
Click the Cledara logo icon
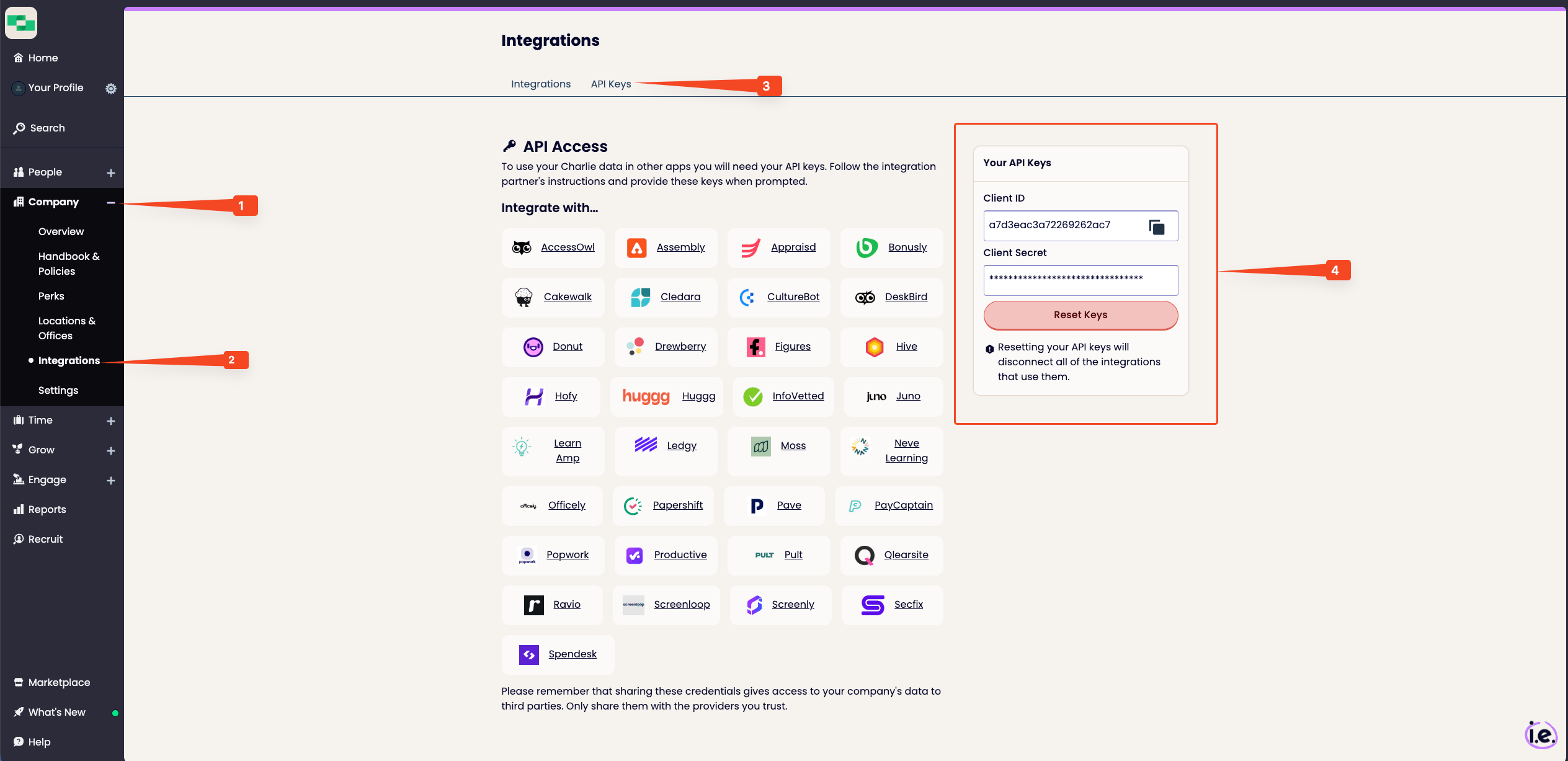[x=641, y=297]
